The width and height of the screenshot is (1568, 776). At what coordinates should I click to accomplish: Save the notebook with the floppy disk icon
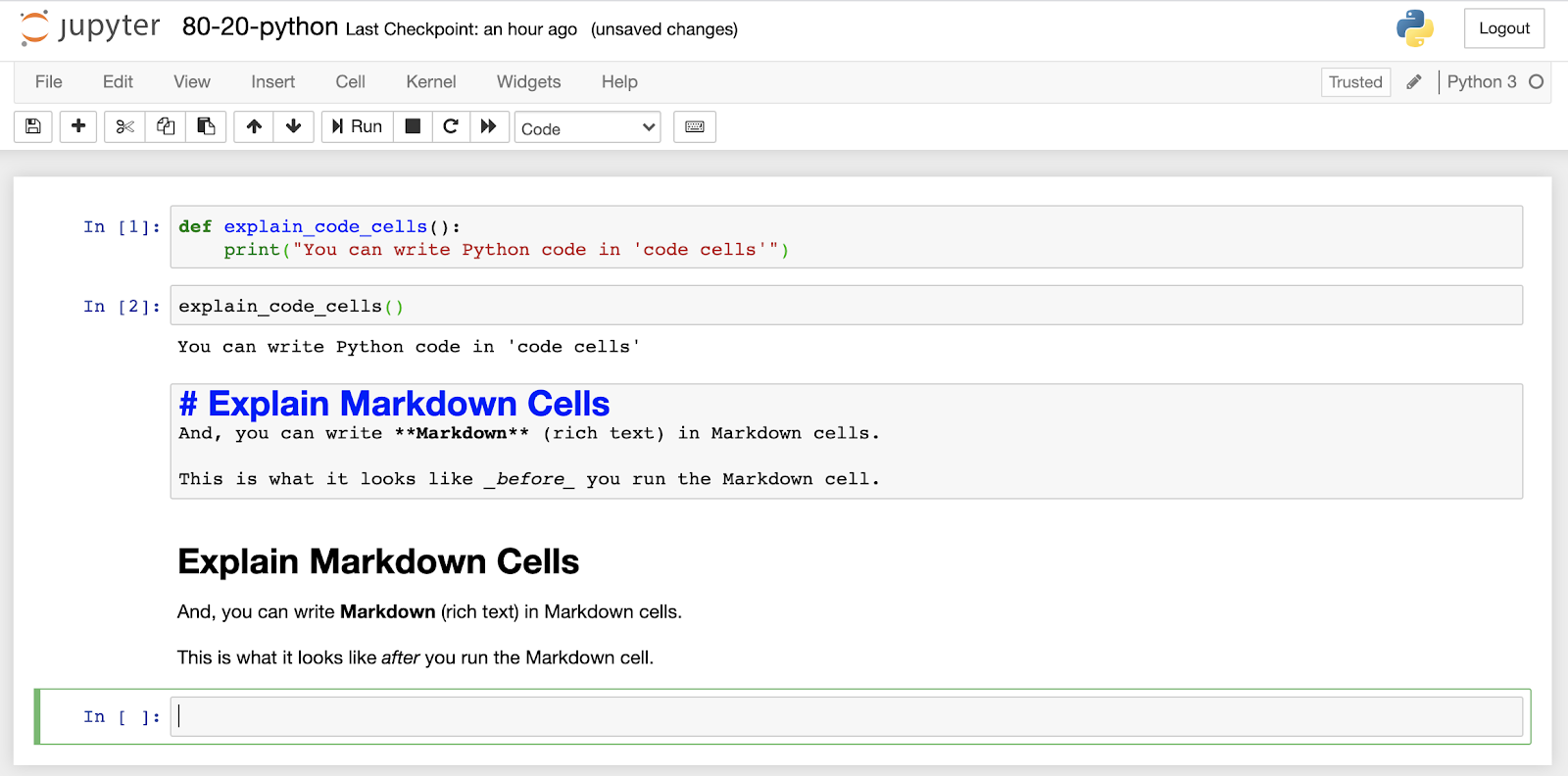[33, 126]
